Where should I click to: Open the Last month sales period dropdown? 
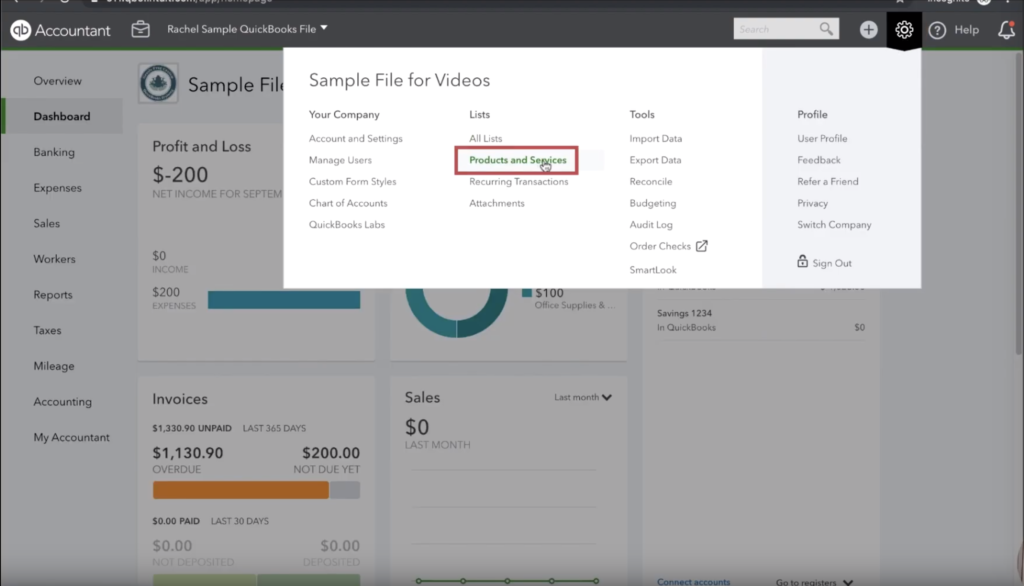click(x=583, y=397)
